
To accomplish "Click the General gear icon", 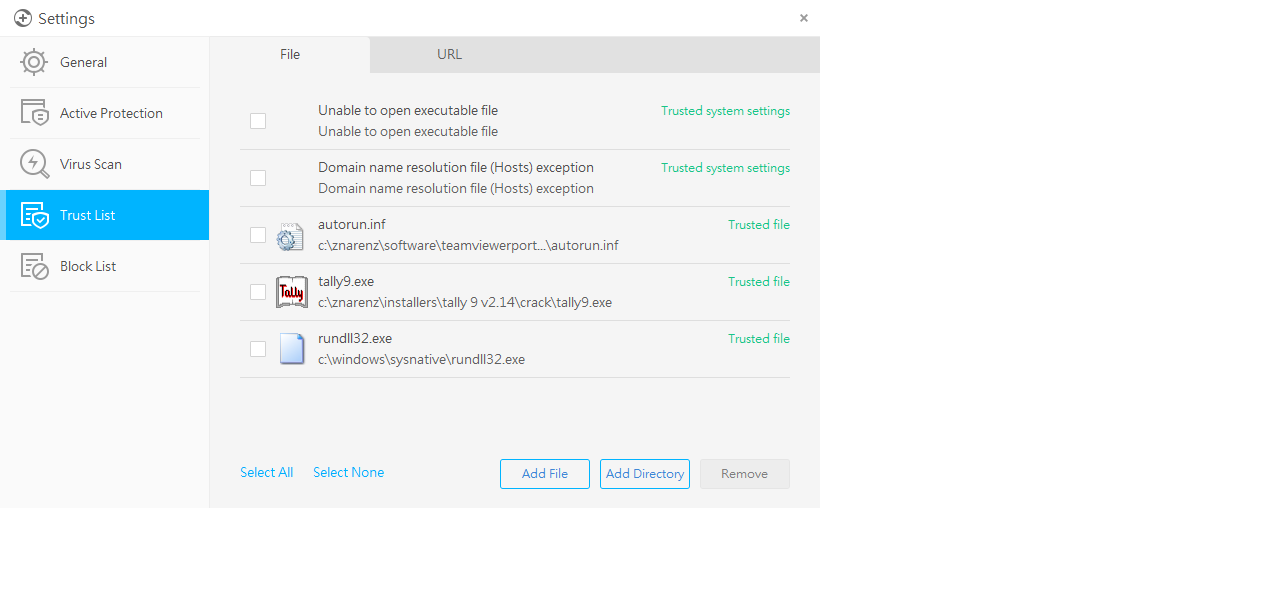I will (34, 62).
